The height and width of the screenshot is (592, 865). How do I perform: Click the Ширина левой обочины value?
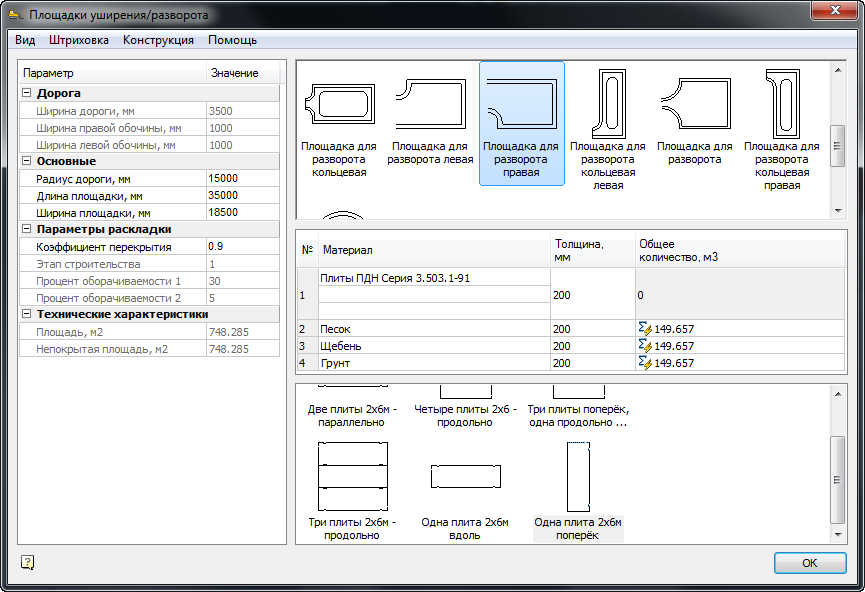tap(243, 145)
